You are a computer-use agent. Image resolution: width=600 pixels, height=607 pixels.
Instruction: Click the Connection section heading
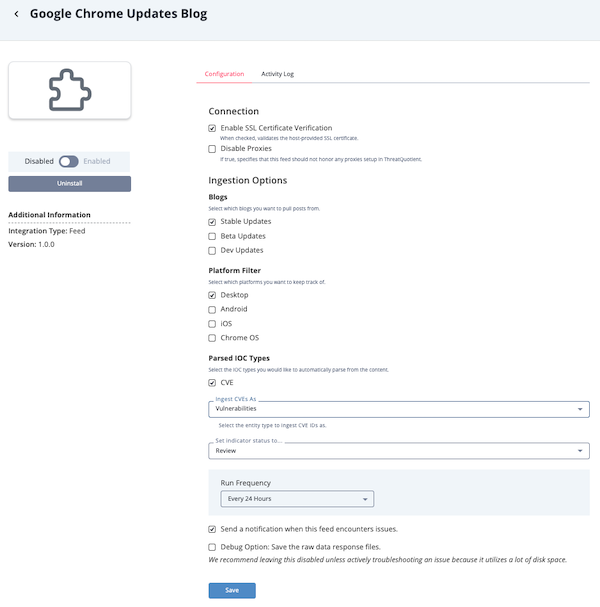pos(233,111)
